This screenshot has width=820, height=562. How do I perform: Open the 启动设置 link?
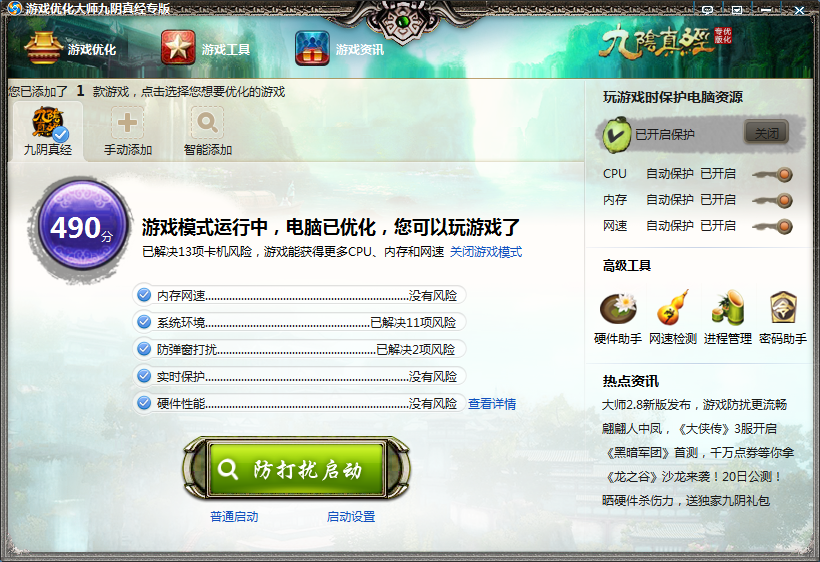coord(351,517)
